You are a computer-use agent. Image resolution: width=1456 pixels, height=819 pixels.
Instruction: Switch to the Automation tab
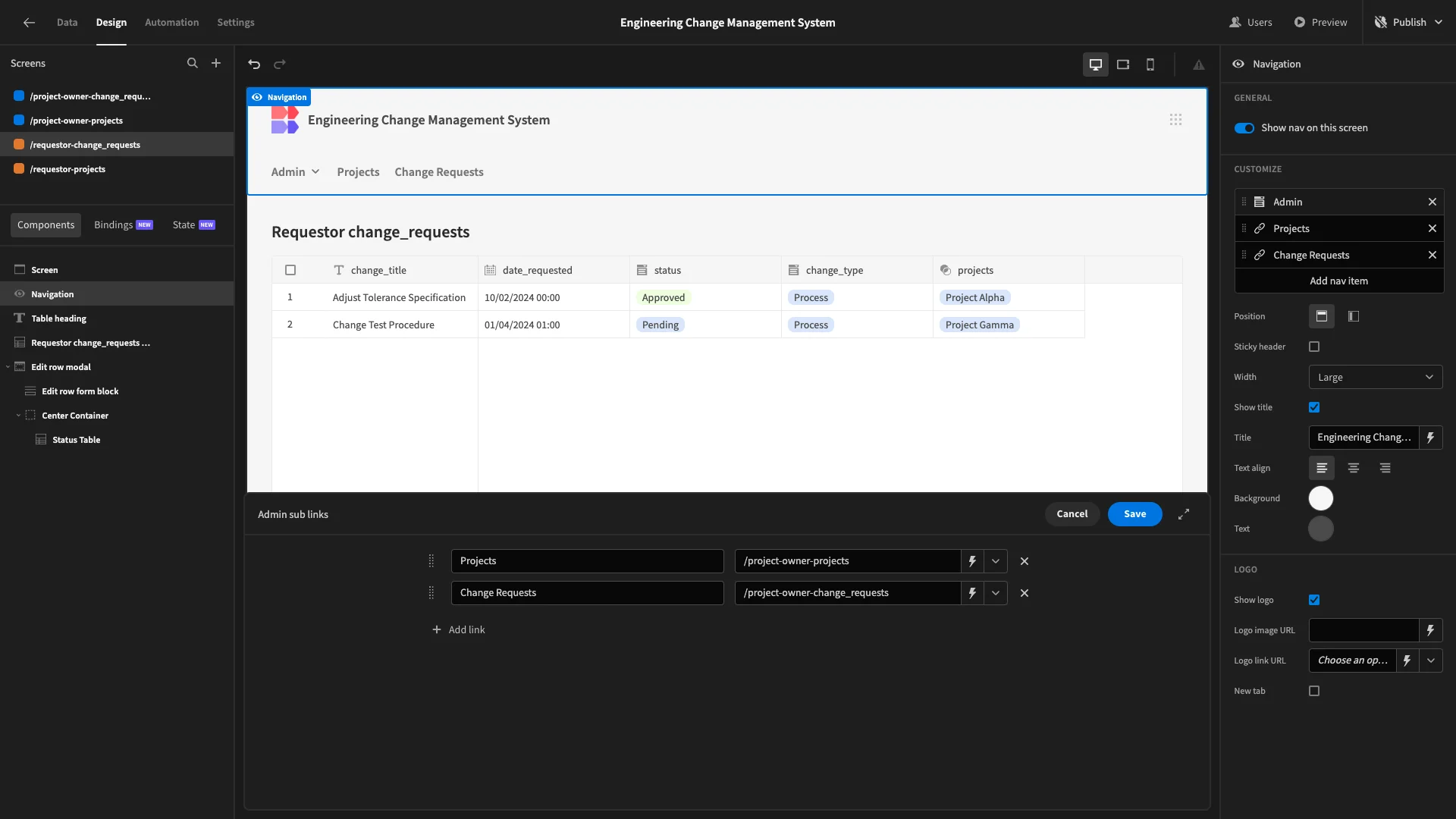[x=171, y=22]
